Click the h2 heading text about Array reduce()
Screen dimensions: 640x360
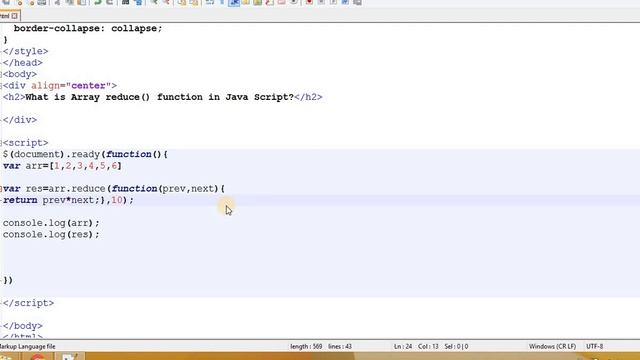coord(160,97)
